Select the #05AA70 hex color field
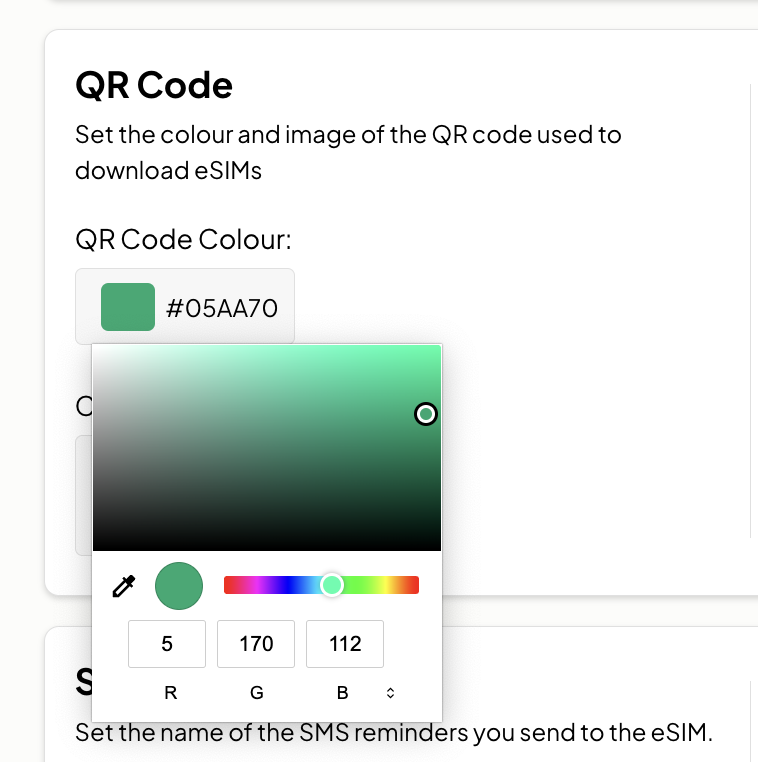 185,307
